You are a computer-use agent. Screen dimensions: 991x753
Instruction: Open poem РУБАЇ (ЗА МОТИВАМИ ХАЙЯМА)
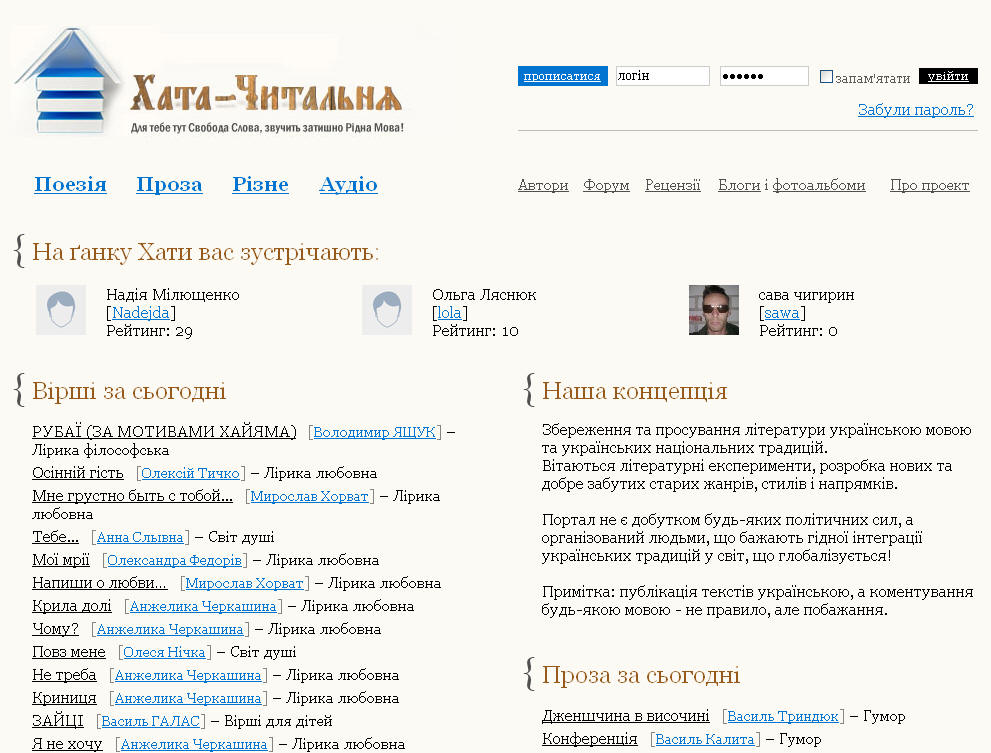click(x=164, y=432)
